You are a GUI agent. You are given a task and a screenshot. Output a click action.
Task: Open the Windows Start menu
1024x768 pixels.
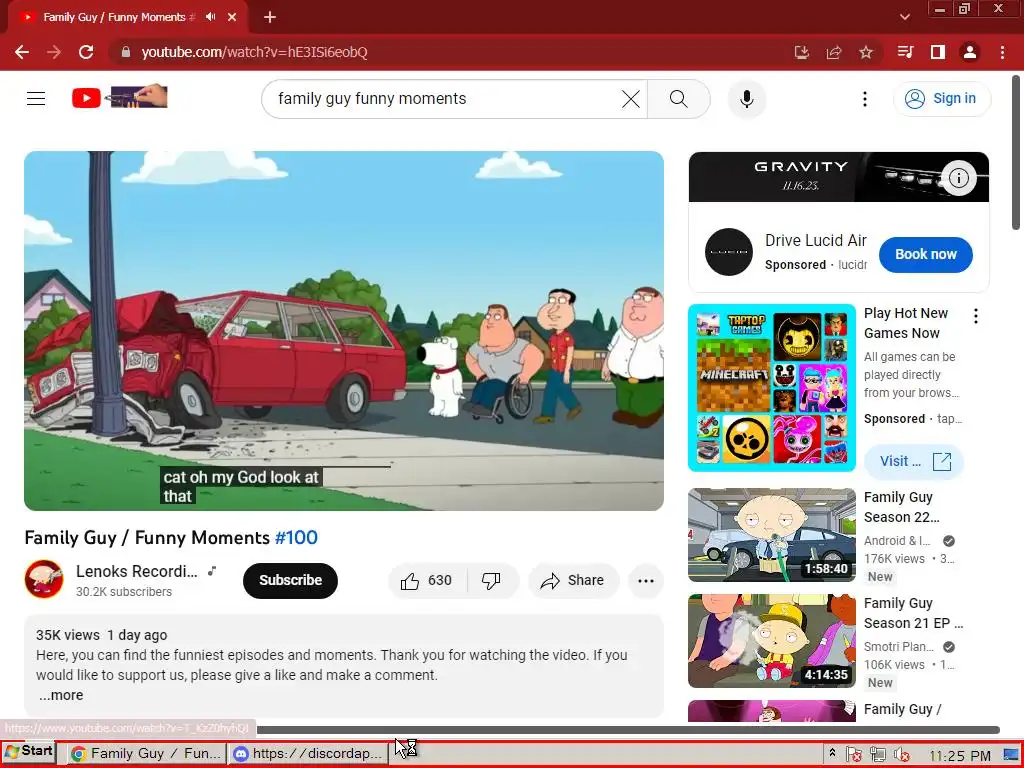tap(28, 752)
